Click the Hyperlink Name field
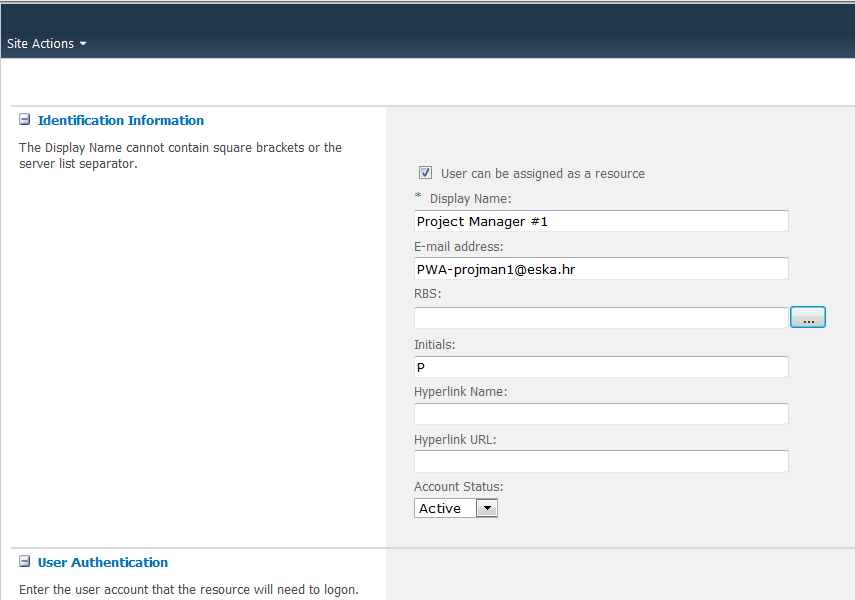855x600 pixels. click(601, 414)
